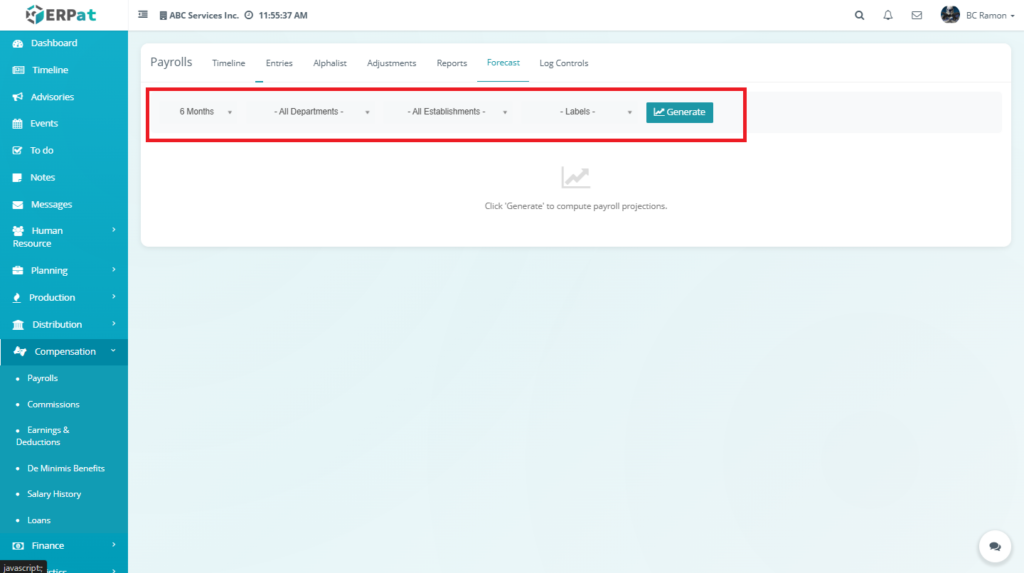Viewport: 1024px width, 573px height.
Task: Click the Finance money icon
Action: [18, 546]
